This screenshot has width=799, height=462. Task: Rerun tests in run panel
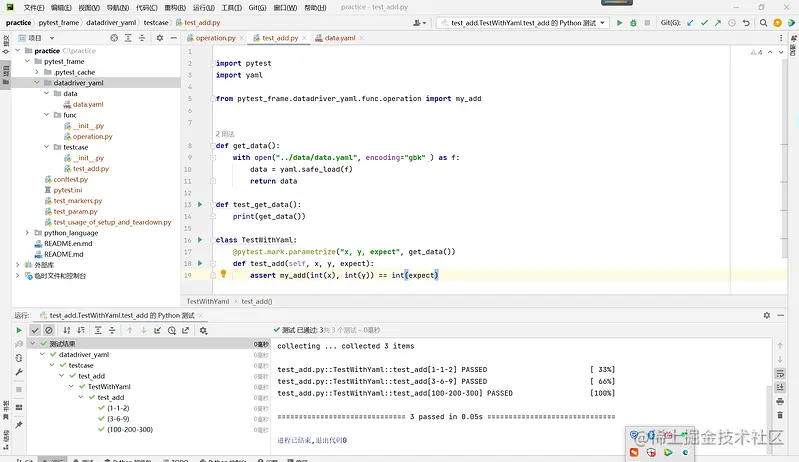pos(19,331)
